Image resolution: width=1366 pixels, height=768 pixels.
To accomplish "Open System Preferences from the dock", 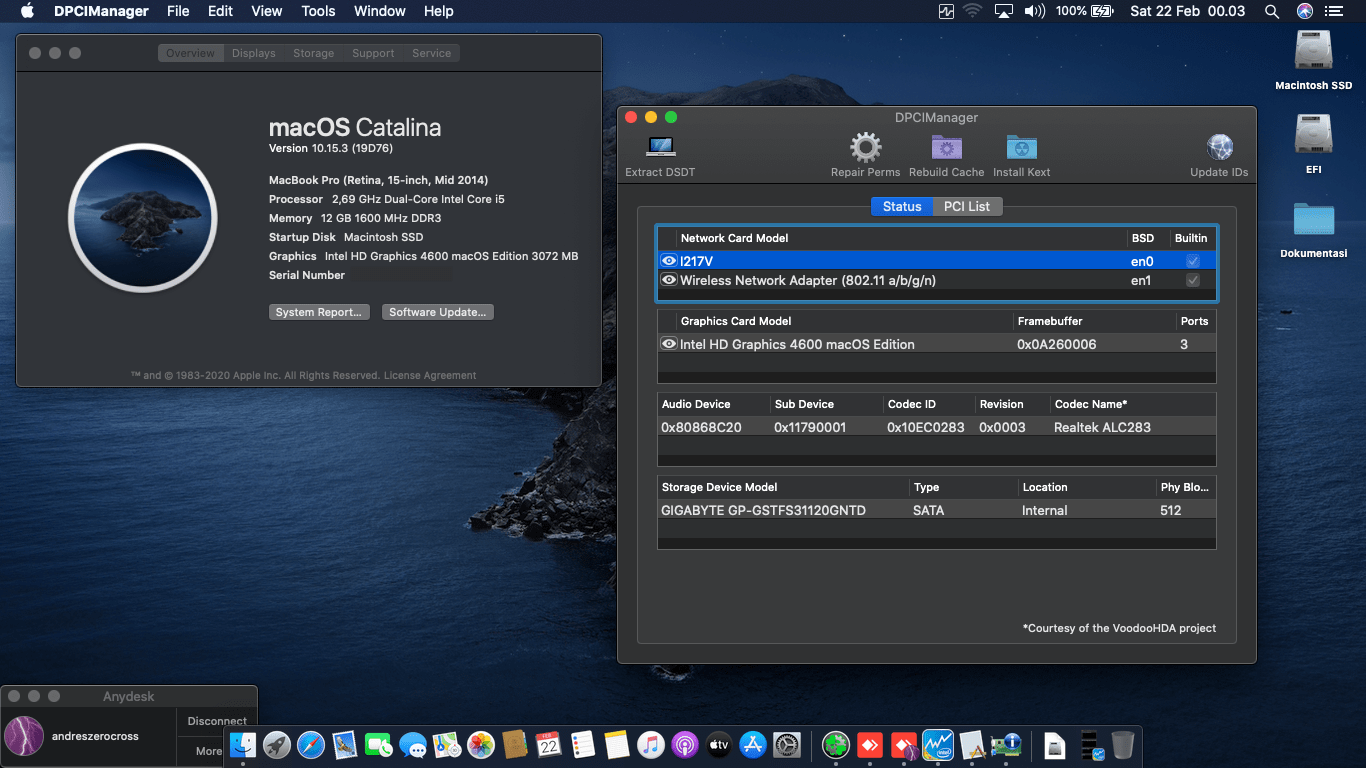I will pyautogui.click(x=787, y=744).
